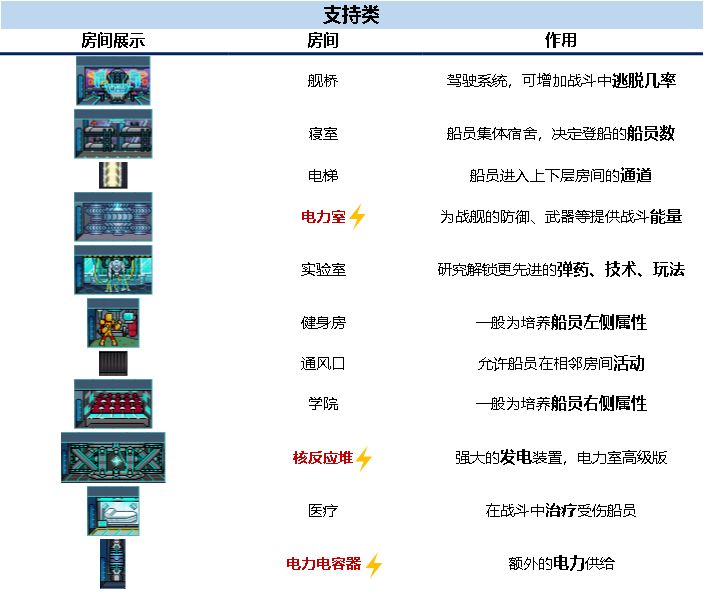The width and height of the screenshot is (704, 592).
Task: Select the 支持类 title header
Action: point(352,15)
